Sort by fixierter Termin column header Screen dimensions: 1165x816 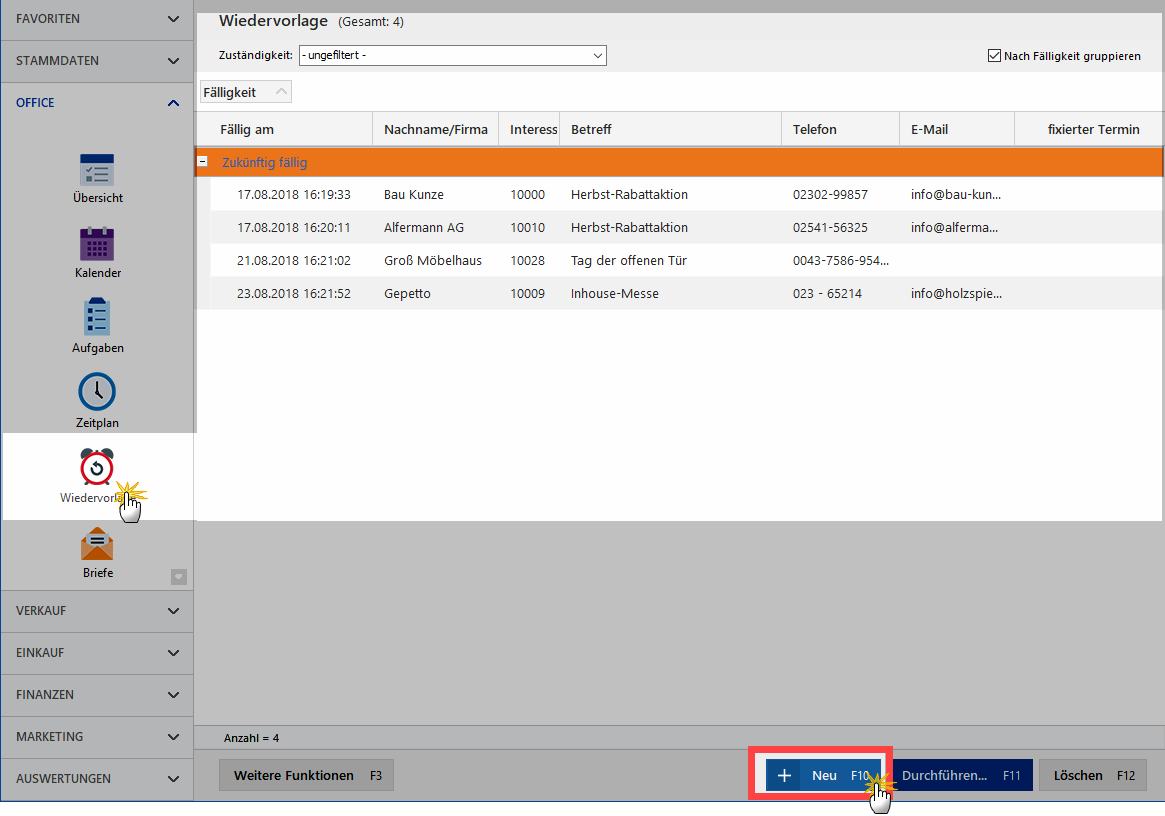pyautogui.click(x=1089, y=129)
